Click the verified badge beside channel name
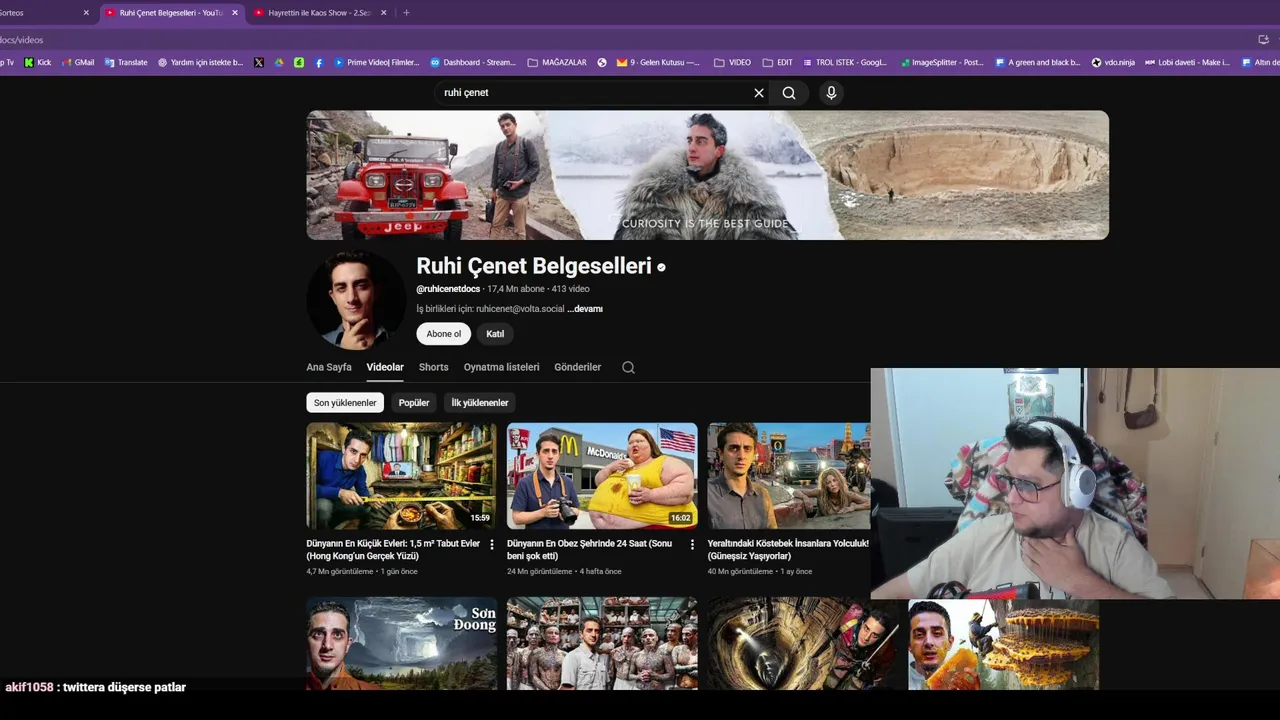The height and width of the screenshot is (720, 1280). pyautogui.click(x=661, y=267)
